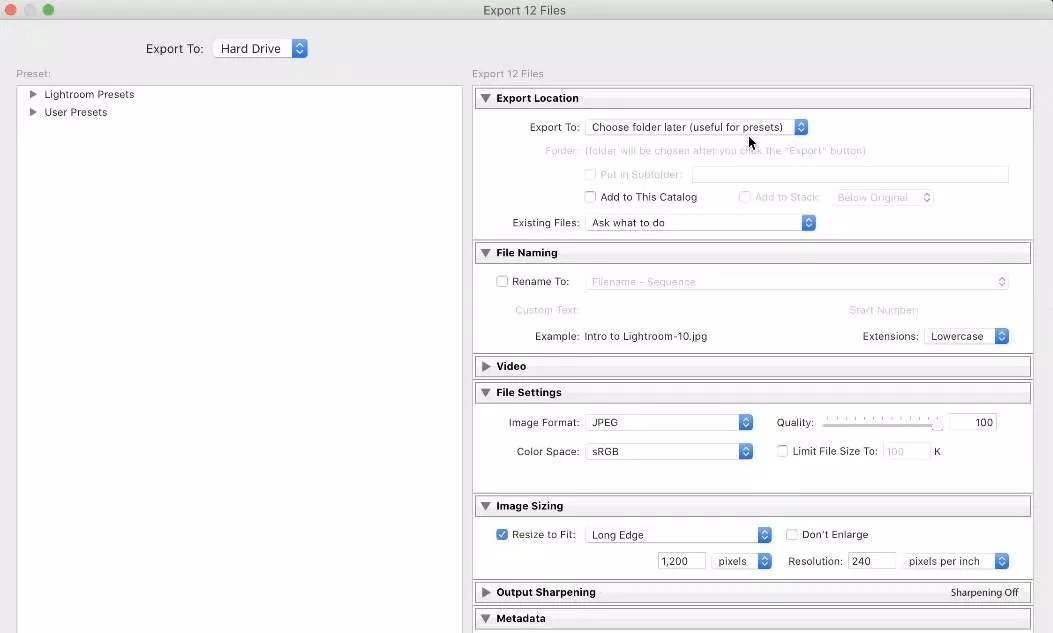
Task: Expand the User Presets folder
Action: [33, 112]
